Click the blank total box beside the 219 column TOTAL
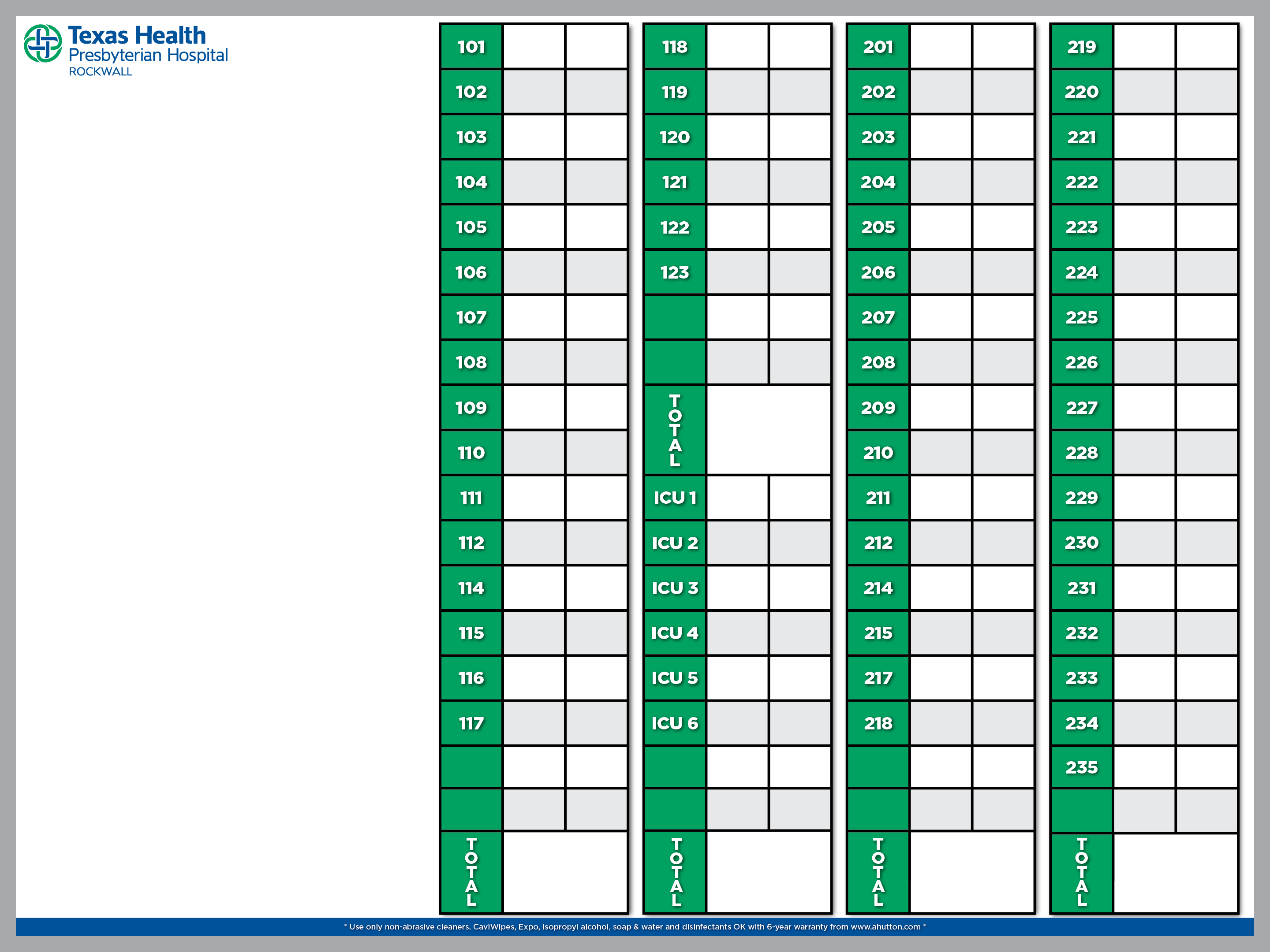The width and height of the screenshot is (1270, 952). point(1176,874)
